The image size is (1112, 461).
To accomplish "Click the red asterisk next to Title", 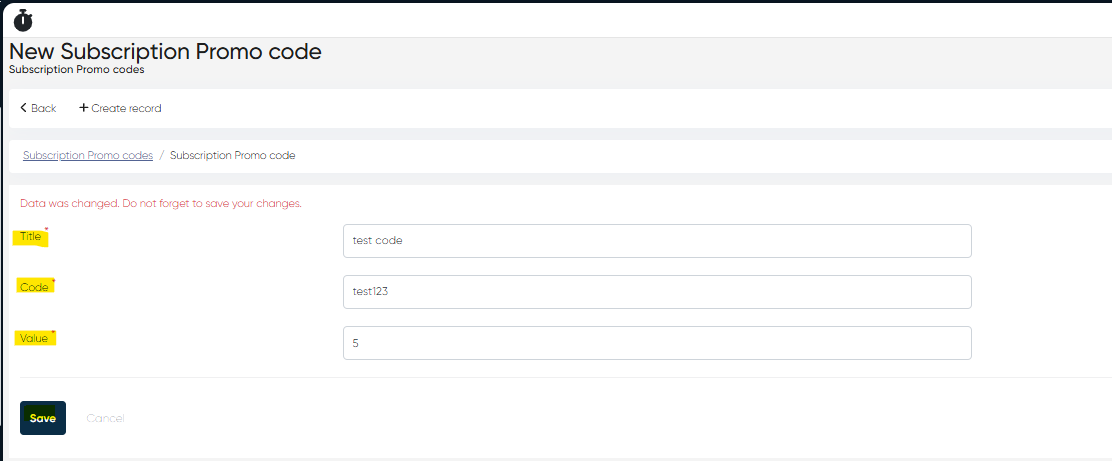I will pos(46,230).
